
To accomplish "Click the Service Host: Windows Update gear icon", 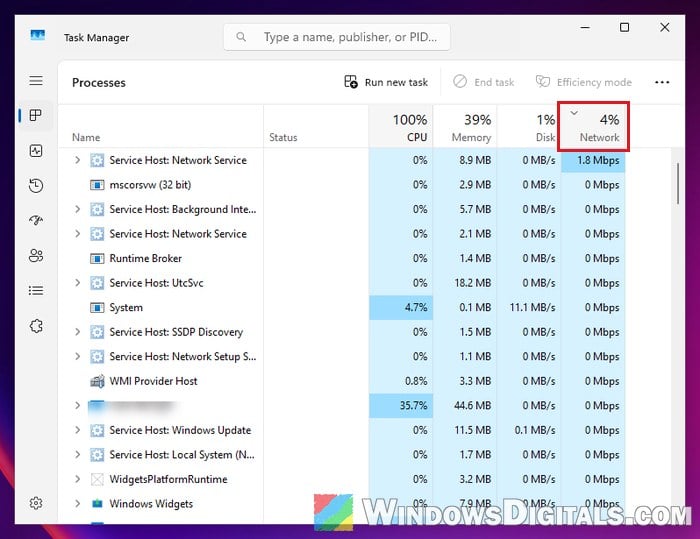I will (97, 430).
